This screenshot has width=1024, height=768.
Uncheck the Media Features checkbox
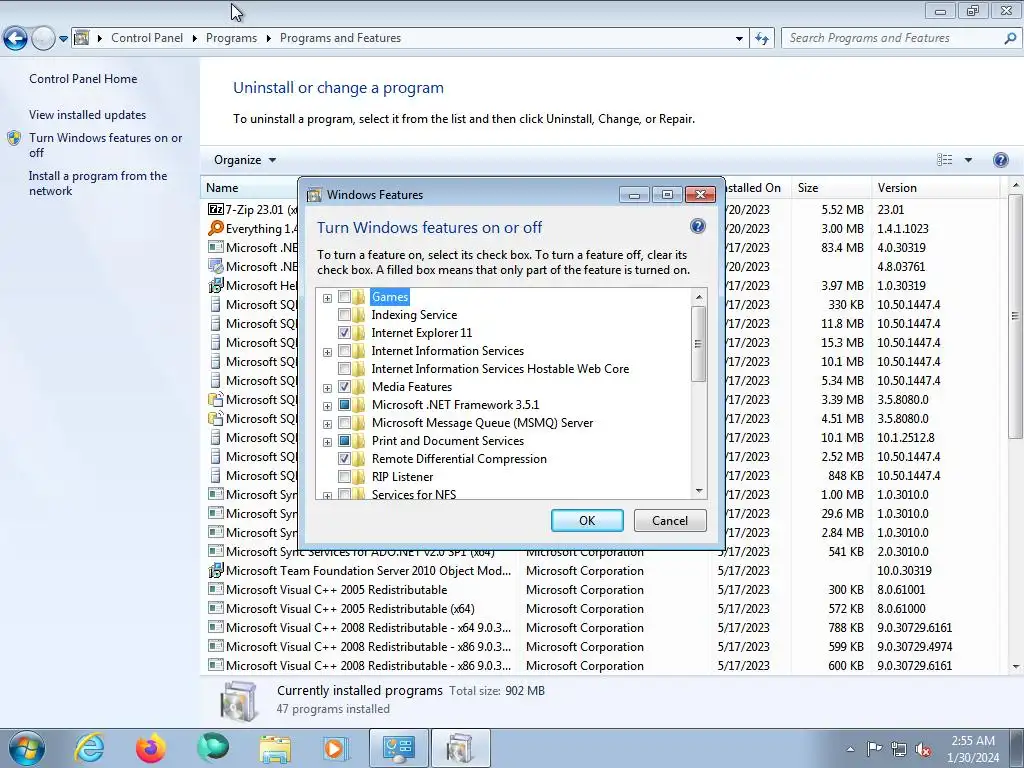tap(344, 387)
